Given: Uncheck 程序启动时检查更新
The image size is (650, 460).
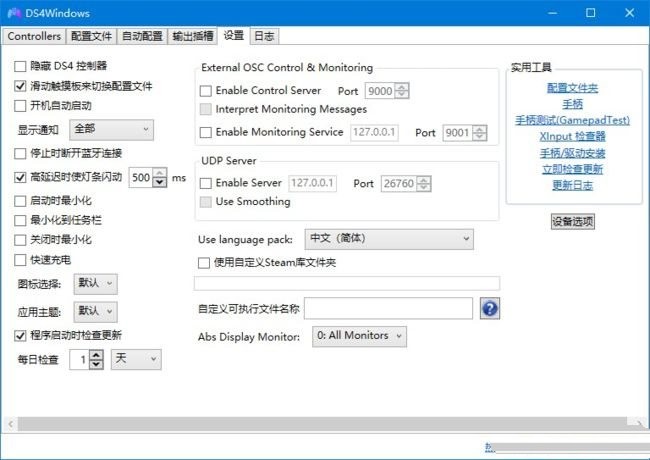Looking at the screenshot, I should (x=20, y=336).
